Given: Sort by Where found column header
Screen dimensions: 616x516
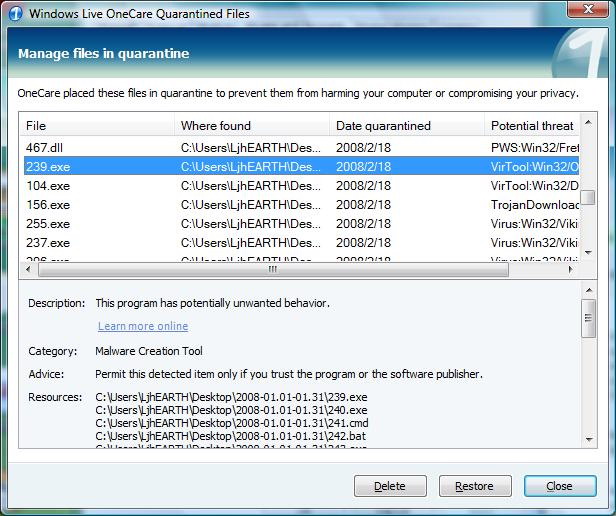Looking at the screenshot, I should [251, 126].
